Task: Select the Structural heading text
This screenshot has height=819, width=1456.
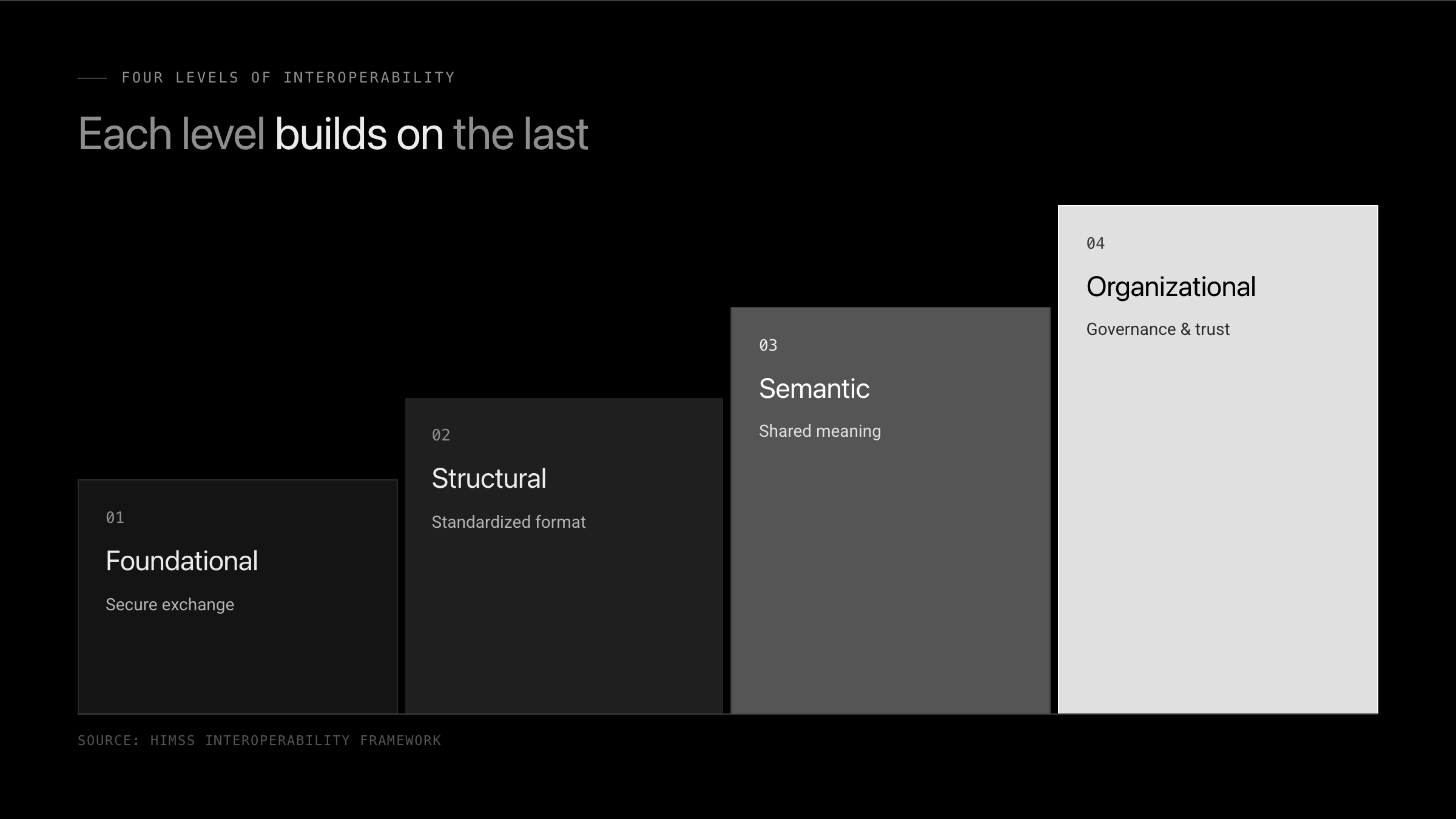Action: (489, 478)
